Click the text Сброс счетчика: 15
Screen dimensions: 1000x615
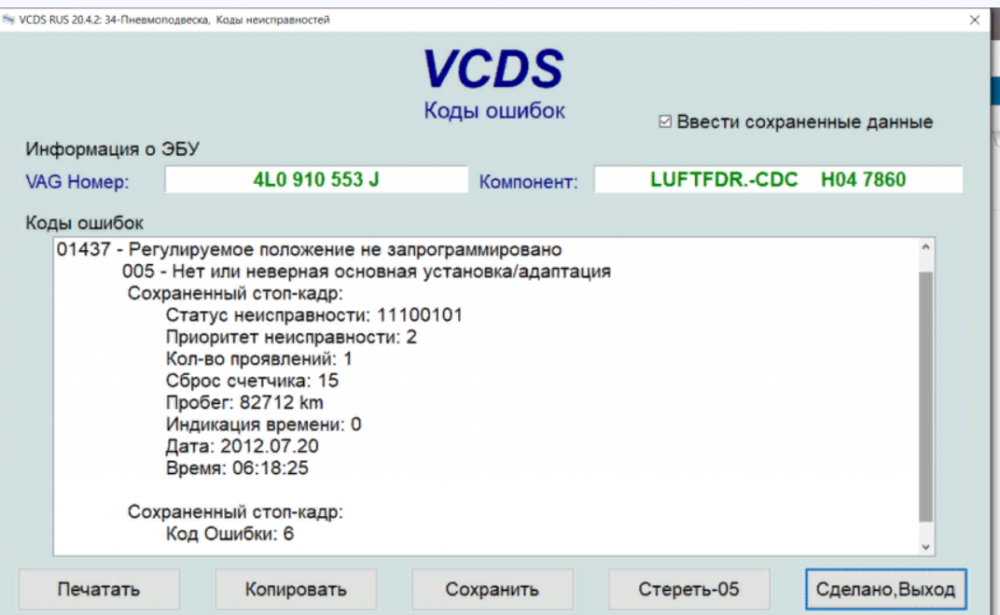252,381
